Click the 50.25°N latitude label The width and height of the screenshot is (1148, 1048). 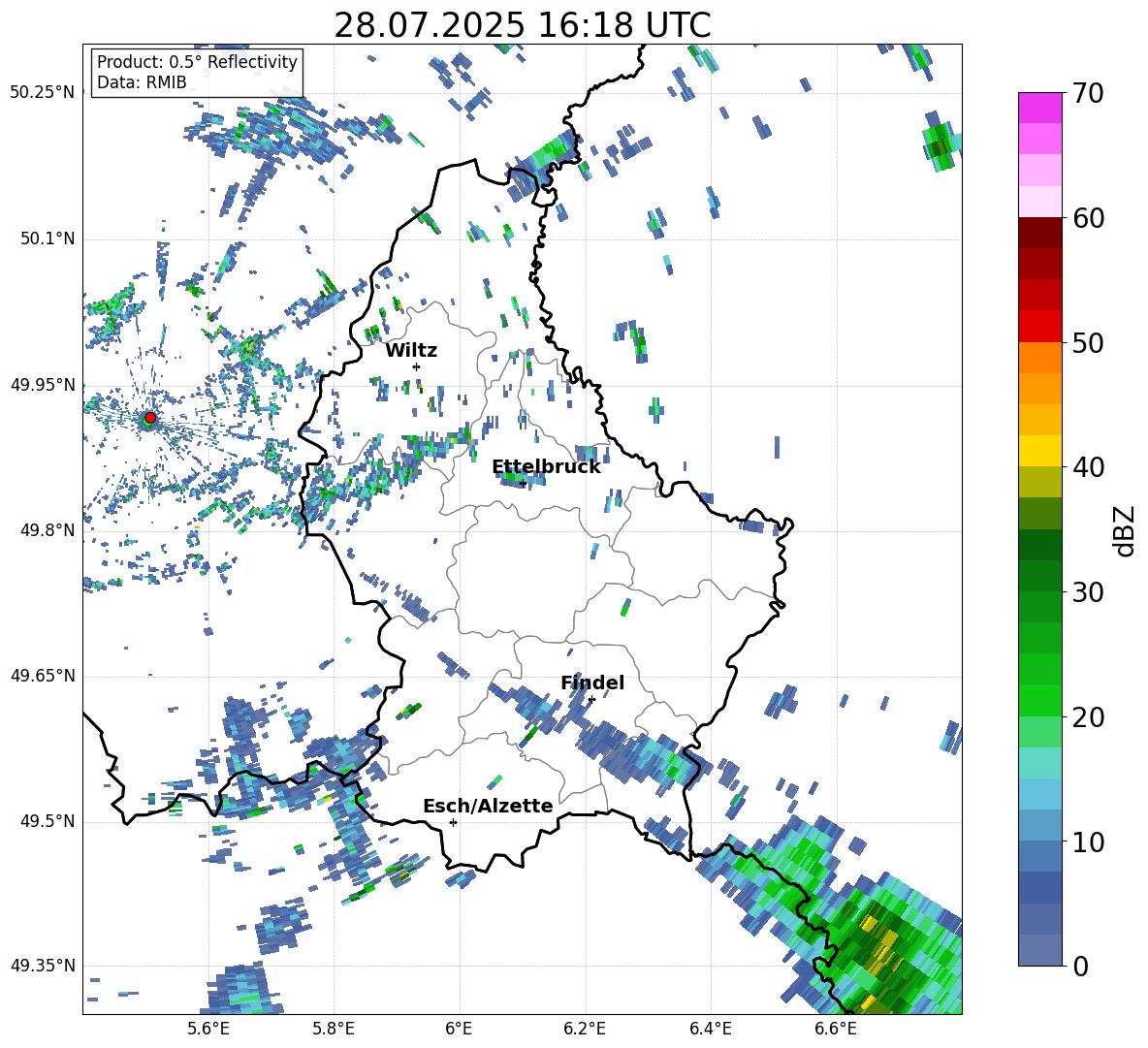click(43, 93)
